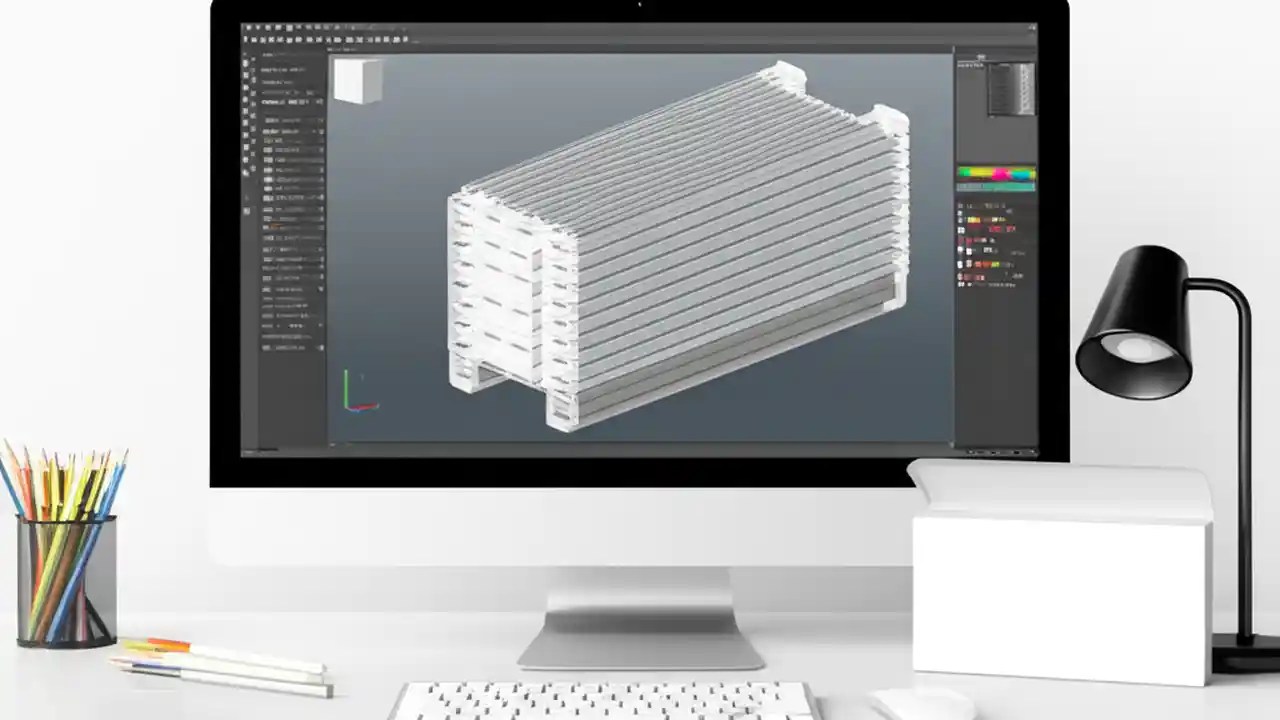
Task: Open the dropdown at the top of the left panel
Action: [x=290, y=53]
